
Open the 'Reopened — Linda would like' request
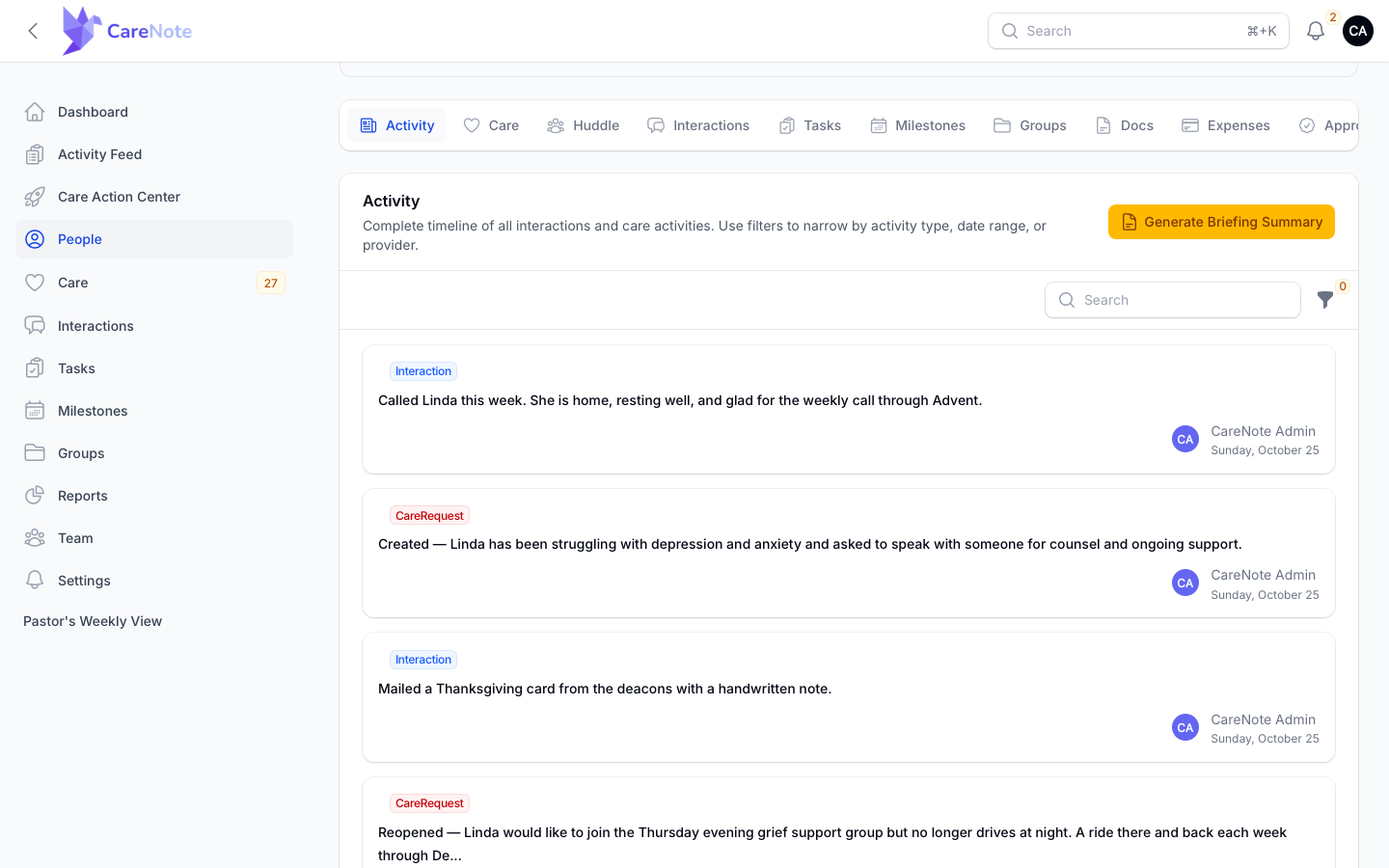pyautogui.click(x=849, y=823)
